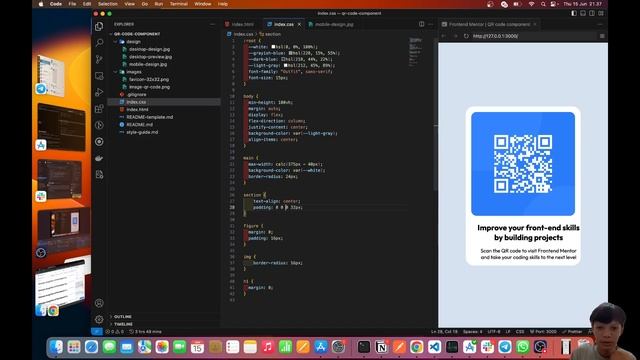Click the preview URL address field
The height and width of the screenshot is (360, 640).
[x=533, y=36]
